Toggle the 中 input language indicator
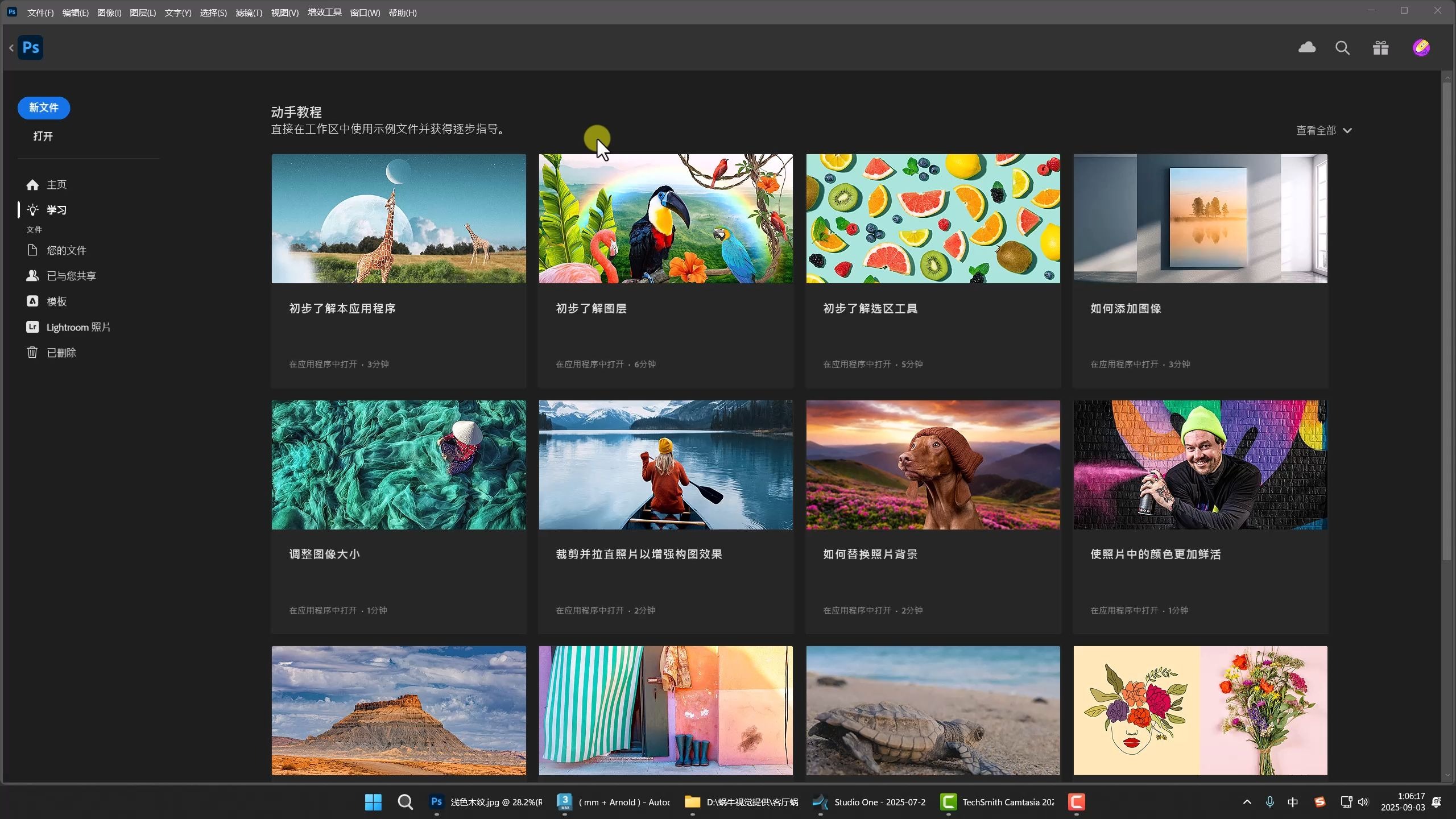 [x=1293, y=802]
